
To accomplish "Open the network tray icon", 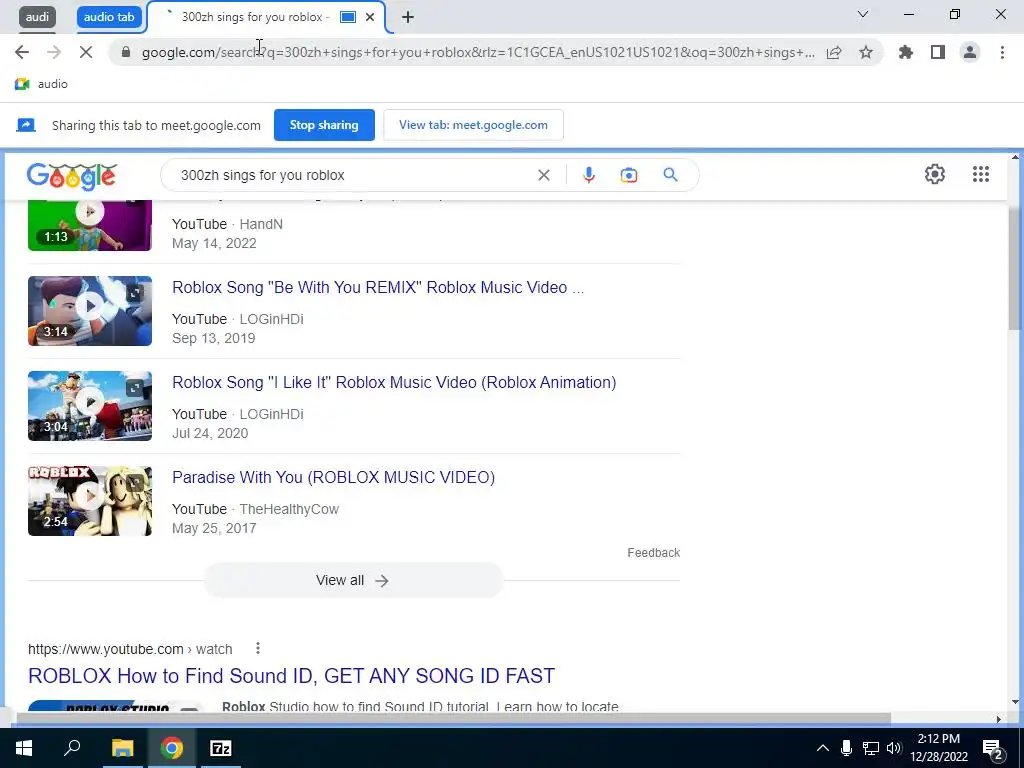I will coord(871,748).
